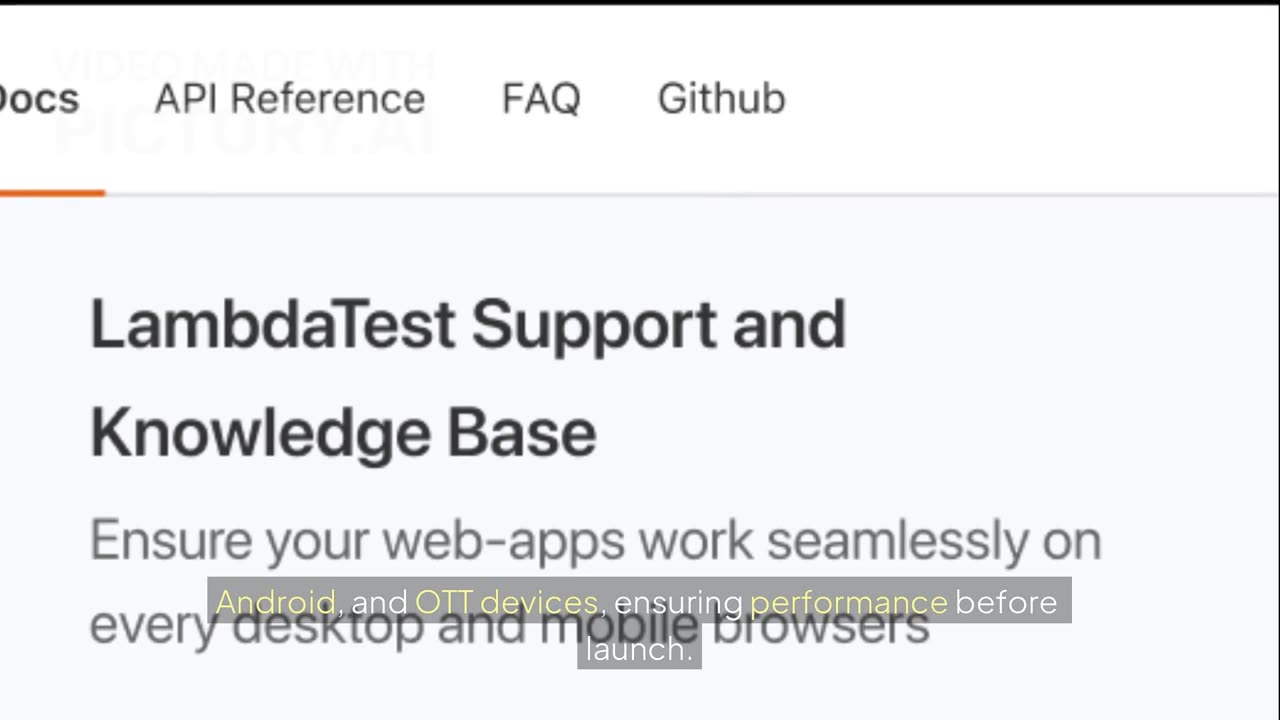The height and width of the screenshot is (720, 1280).
Task: Click highlighted "OTT devices" caption text
Action: pos(506,602)
